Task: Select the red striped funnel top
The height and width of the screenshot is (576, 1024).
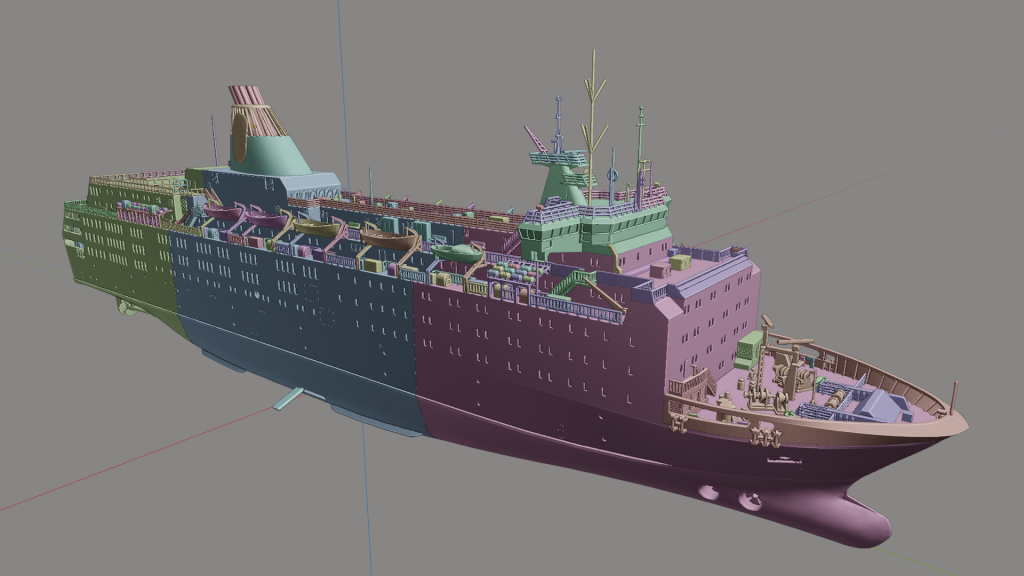Action: [246, 97]
